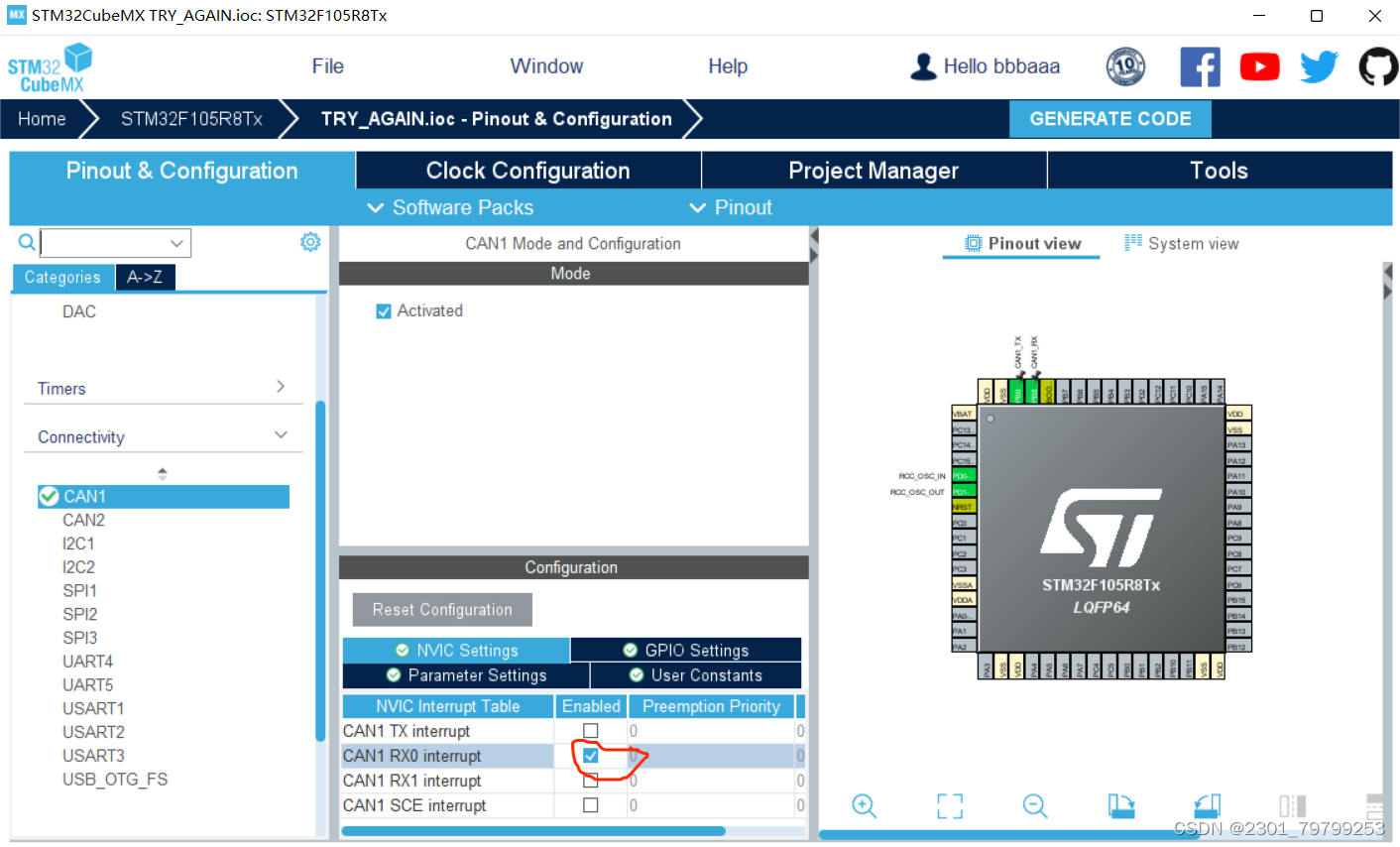Rotate the chip clockwise
This screenshot has height=847, width=1400.
pyautogui.click(x=1120, y=806)
